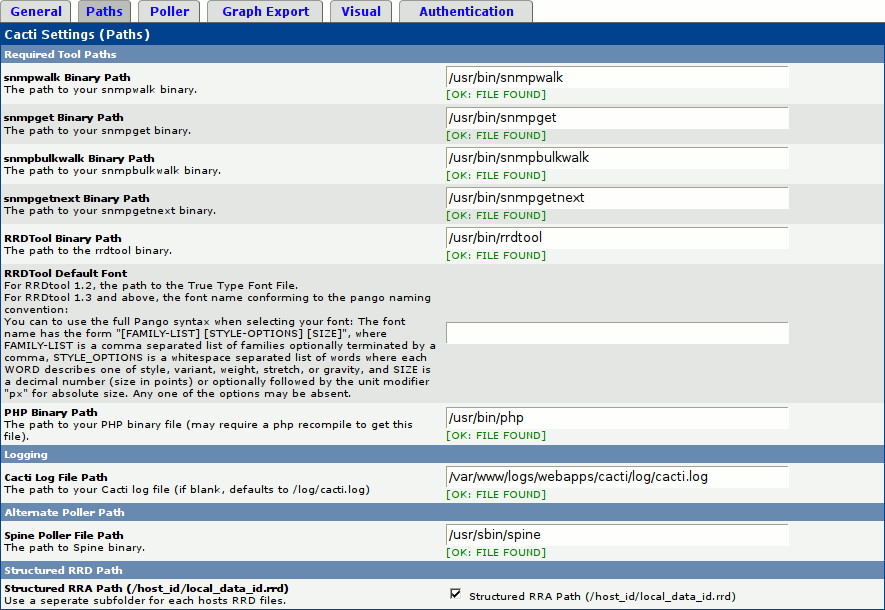Click into the snmpgetnext Binary Path field
Image resolution: width=885 pixels, height=610 pixels.
pyautogui.click(x=617, y=198)
